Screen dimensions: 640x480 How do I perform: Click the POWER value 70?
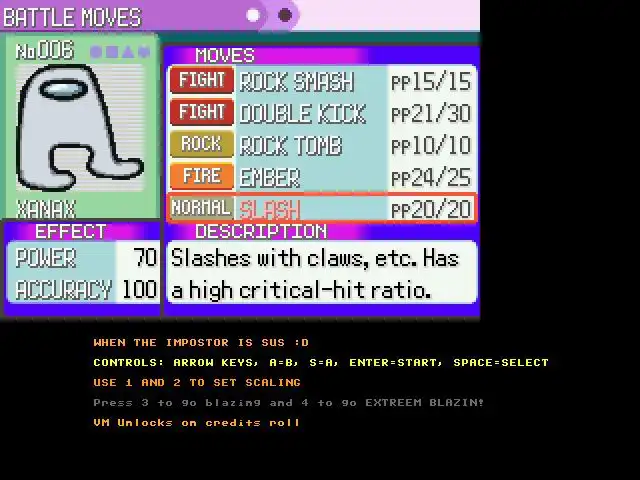tap(145, 258)
